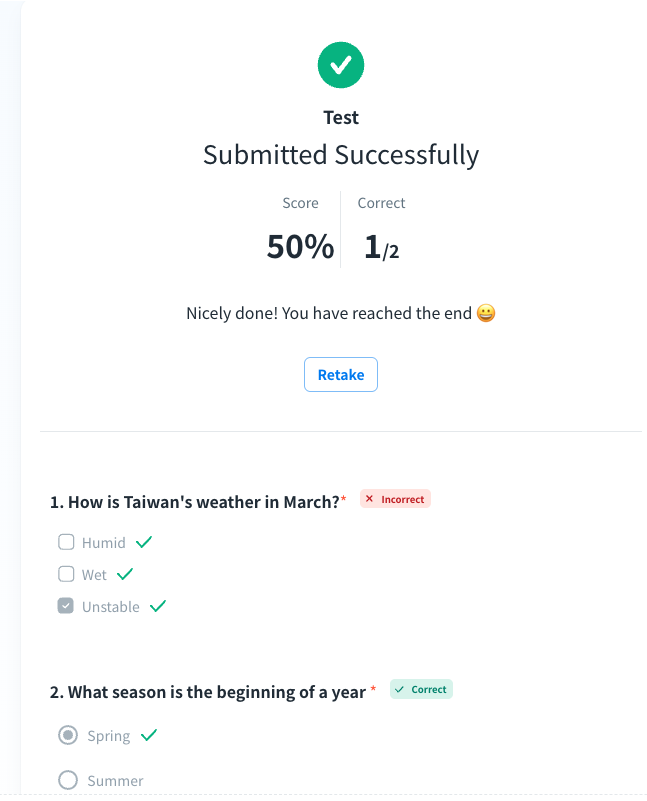Screen dimensions: 647x801
Task: Click the green success checkmark circle
Action: [341, 66]
